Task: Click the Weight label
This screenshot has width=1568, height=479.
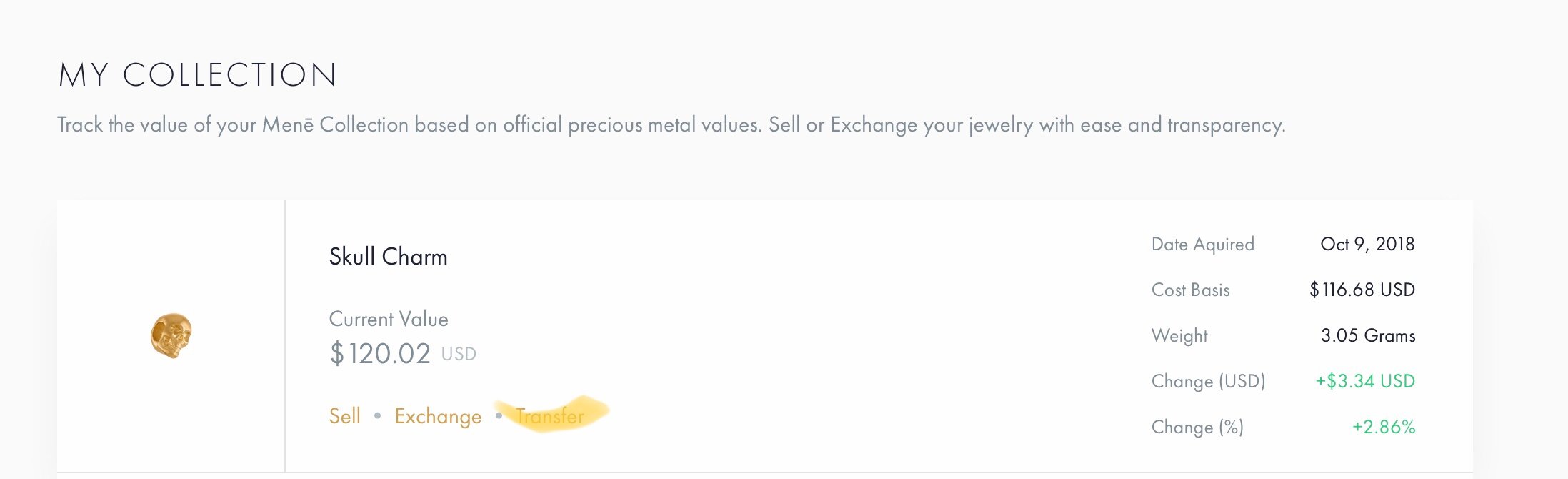Action: 1179,336
